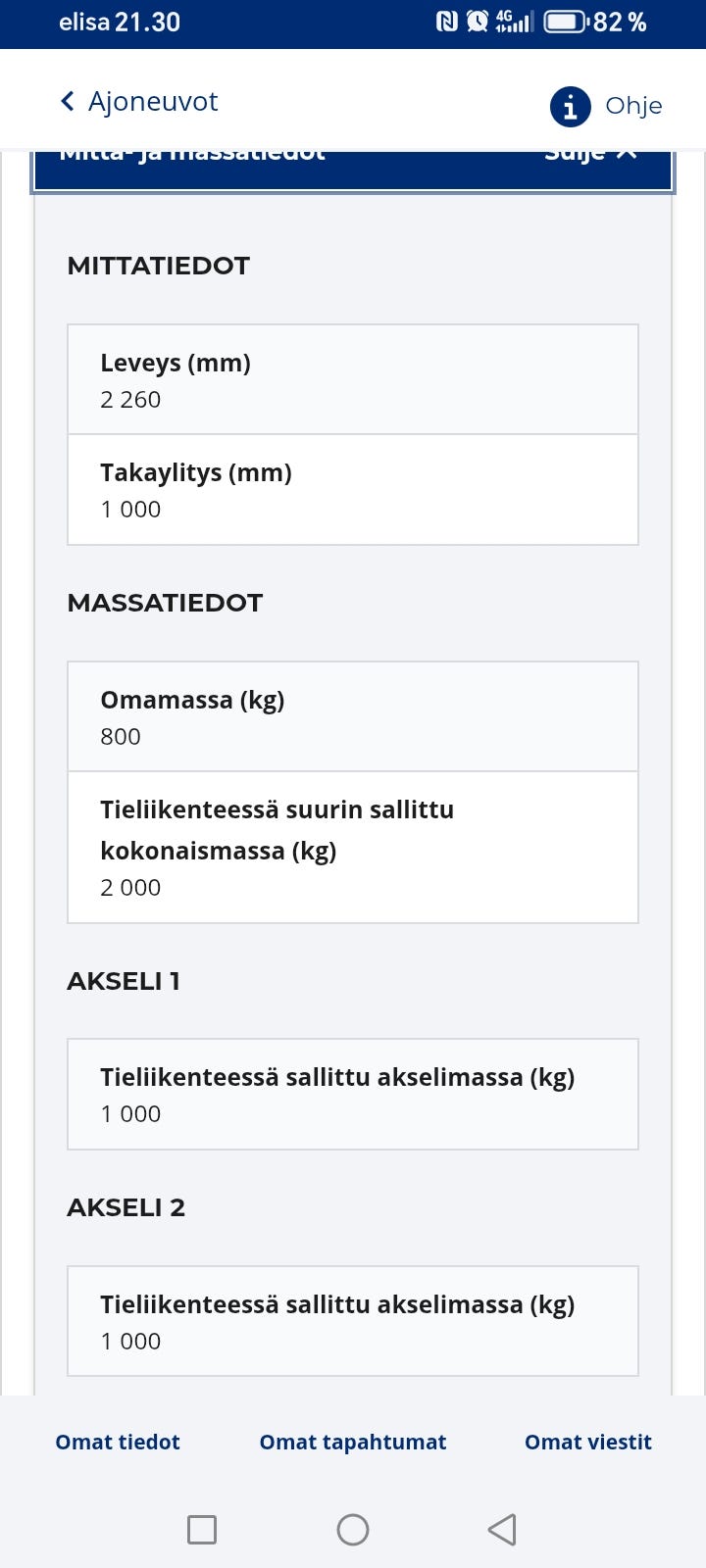
Task: Tap the time display showing 21.30
Action: point(146,21)
